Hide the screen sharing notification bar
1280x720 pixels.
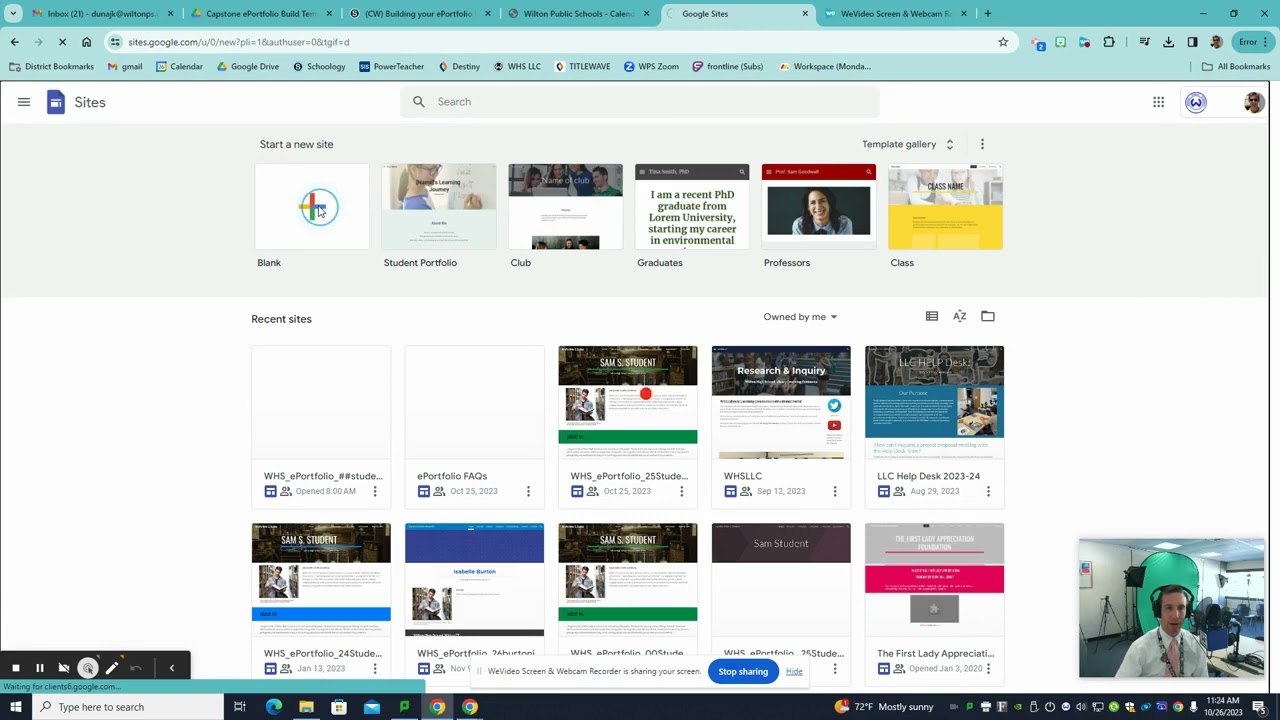[x=794, y=671]
